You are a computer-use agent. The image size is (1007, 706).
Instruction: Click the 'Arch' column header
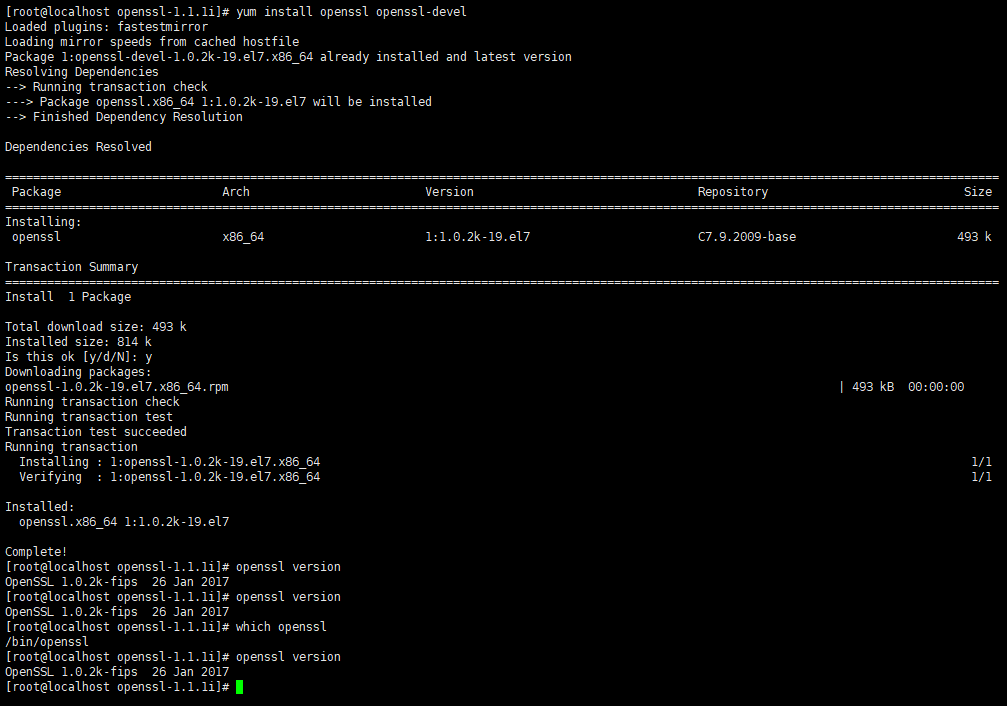[236, 191]
